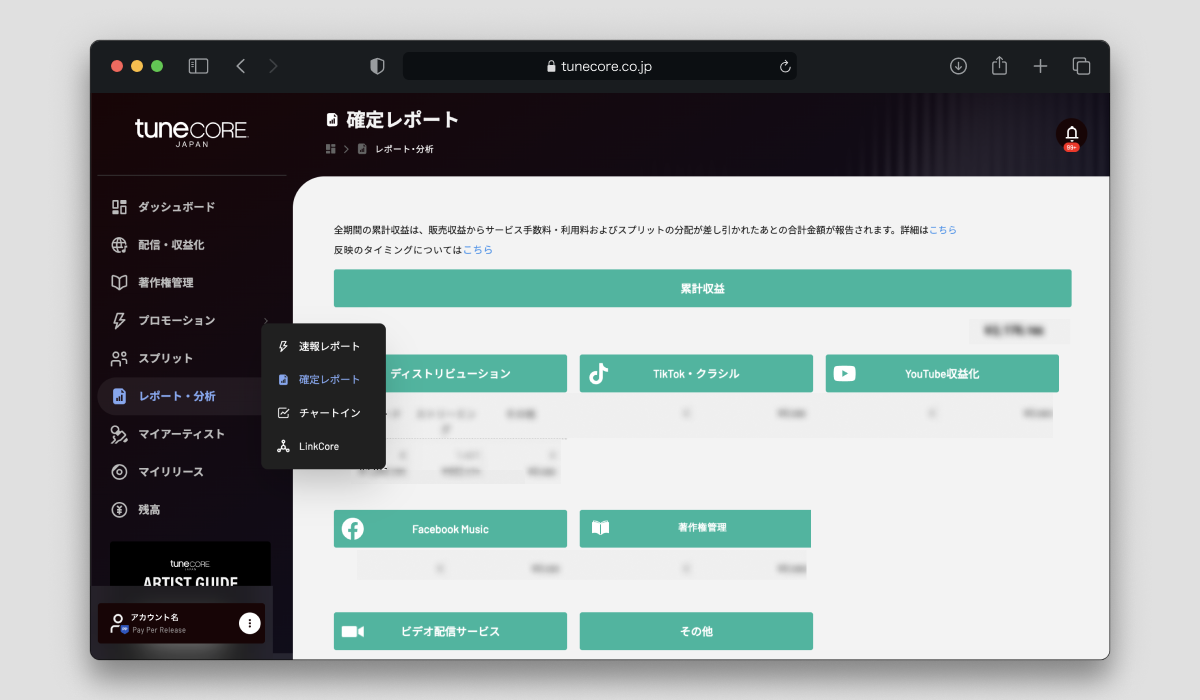Click the ビデオ配信サービス card header

click(450, 631)
